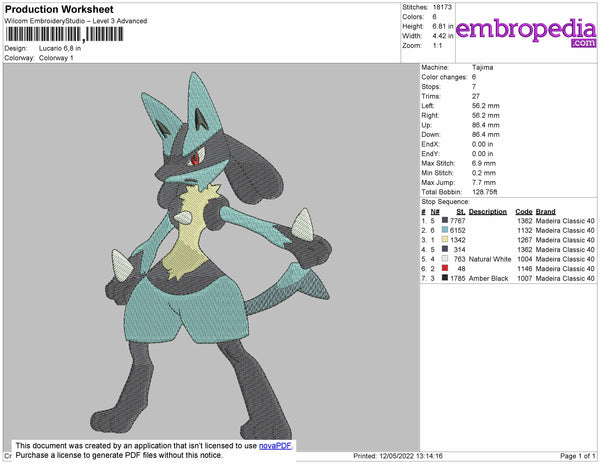Click the design barcode

tap(64, 34)
